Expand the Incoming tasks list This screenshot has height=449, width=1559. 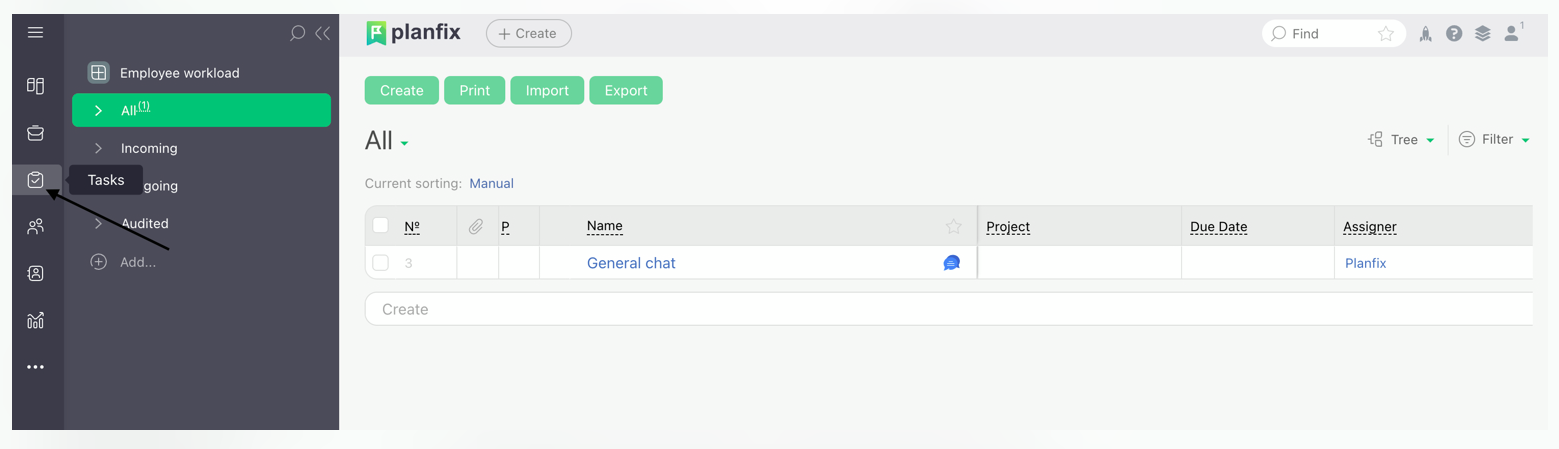point(149,148)
